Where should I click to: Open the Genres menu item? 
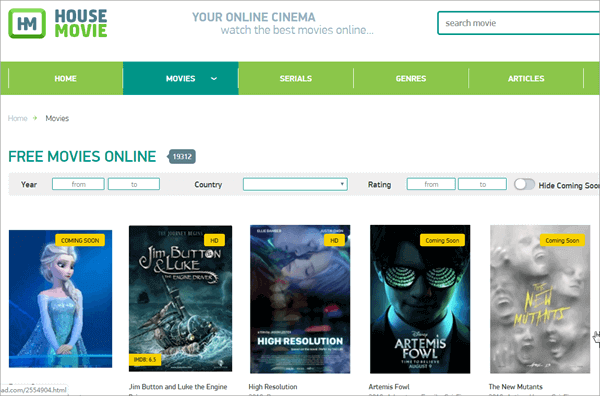[x=411, y=78]
